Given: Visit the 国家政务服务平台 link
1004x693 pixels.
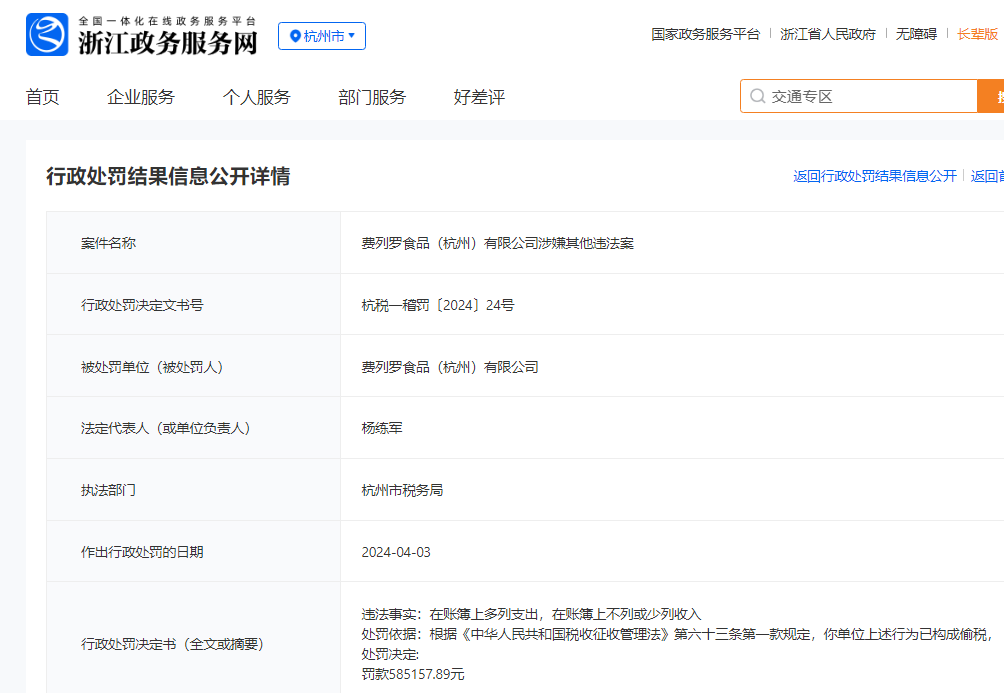Looking at the screenshot, I should [x=706, y=34].
